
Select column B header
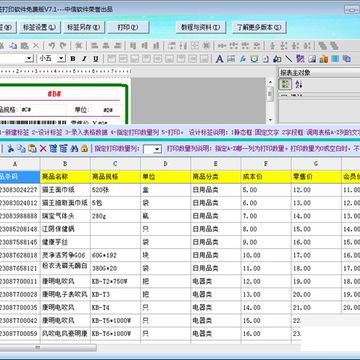tap(65, 164)
